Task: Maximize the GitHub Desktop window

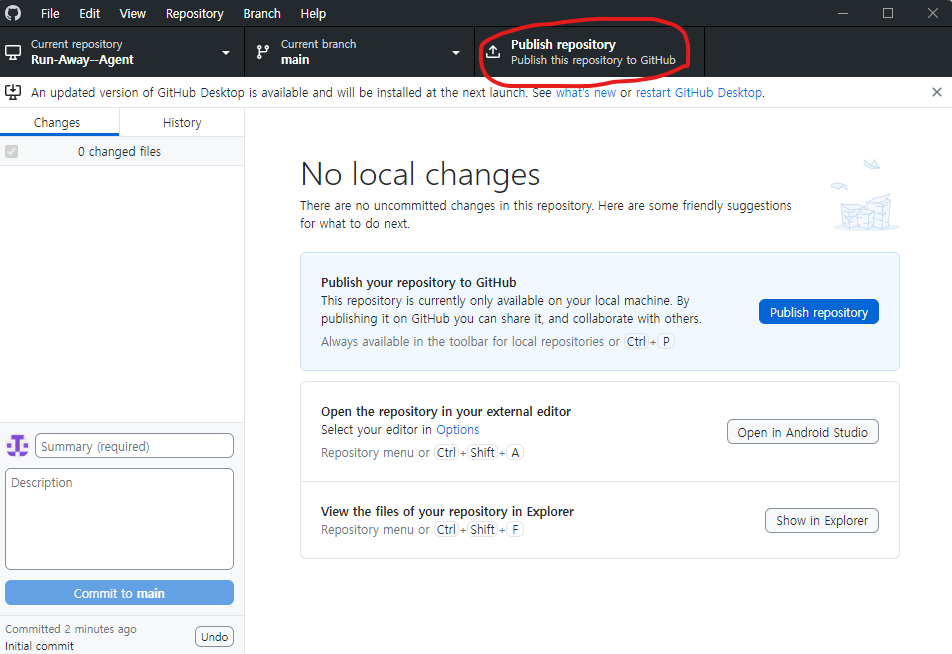Action: click(888, 13)
